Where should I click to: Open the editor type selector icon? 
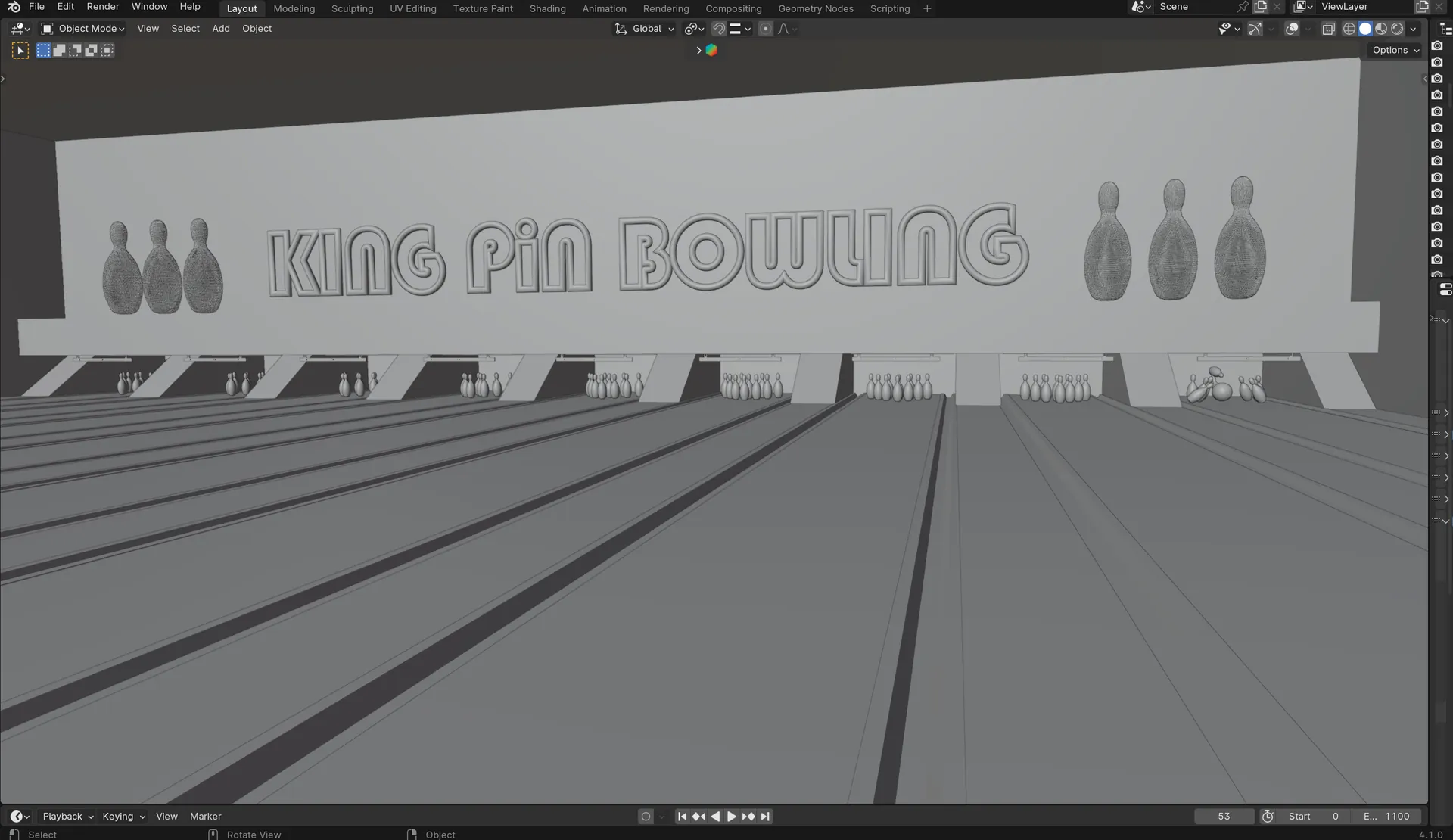pos(20,29)
